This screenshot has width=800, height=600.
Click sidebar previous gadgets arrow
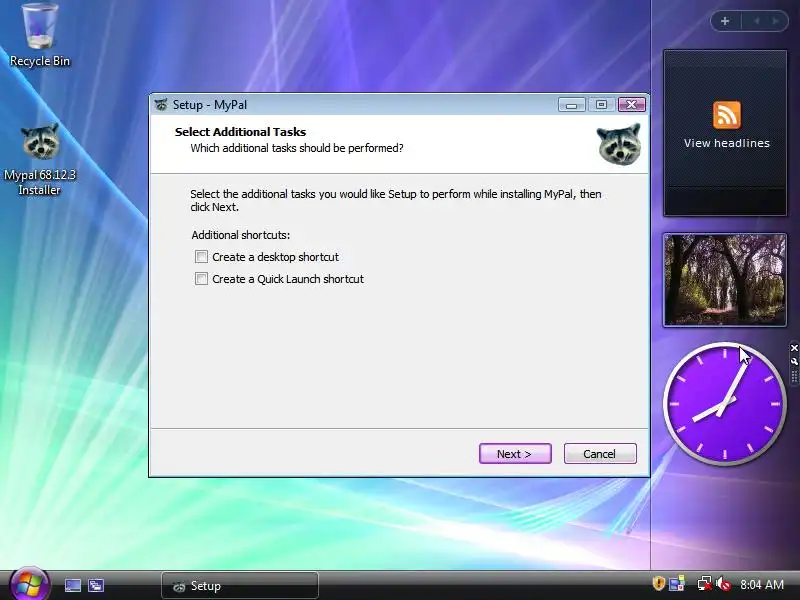pyautogui.click(x=757, y=21)
